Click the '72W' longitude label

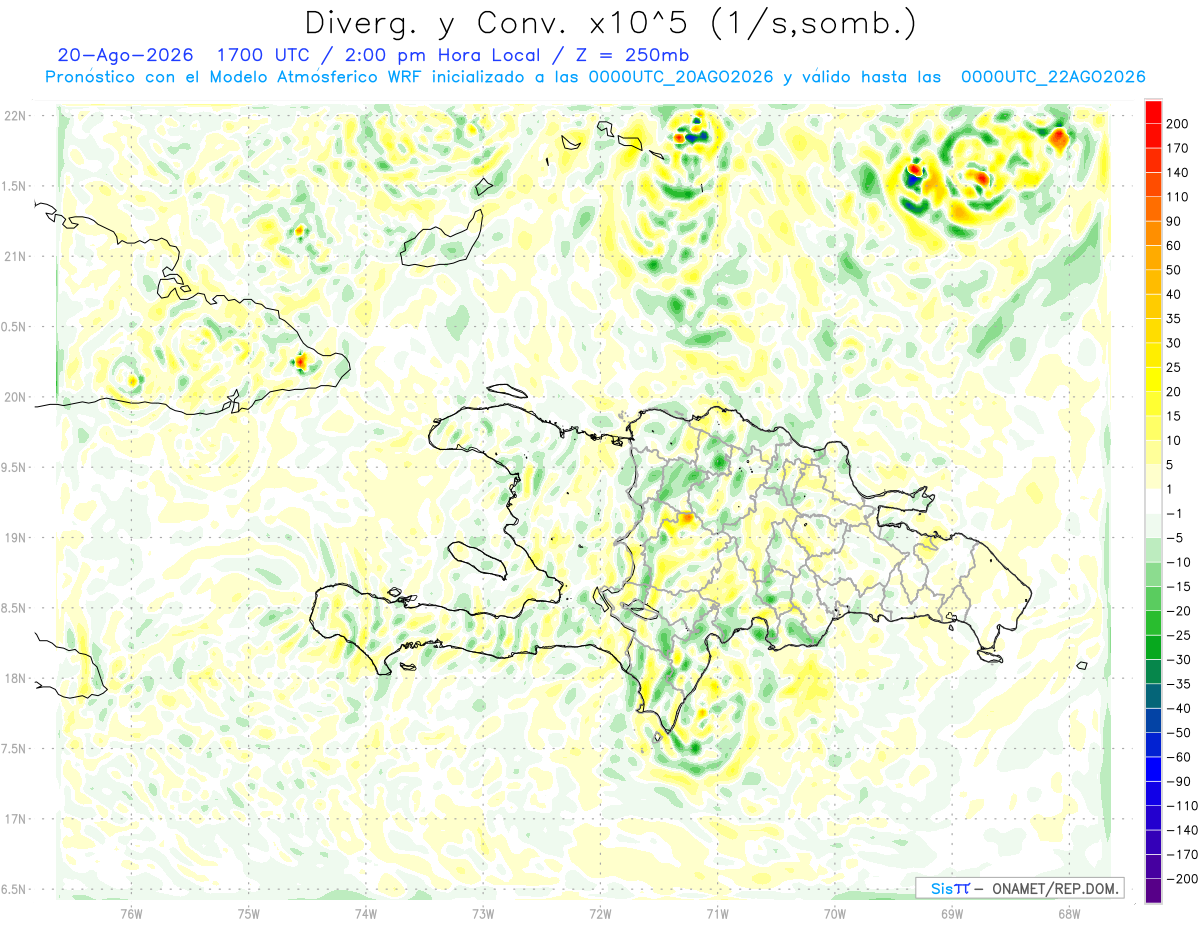[x=600, y=914]
